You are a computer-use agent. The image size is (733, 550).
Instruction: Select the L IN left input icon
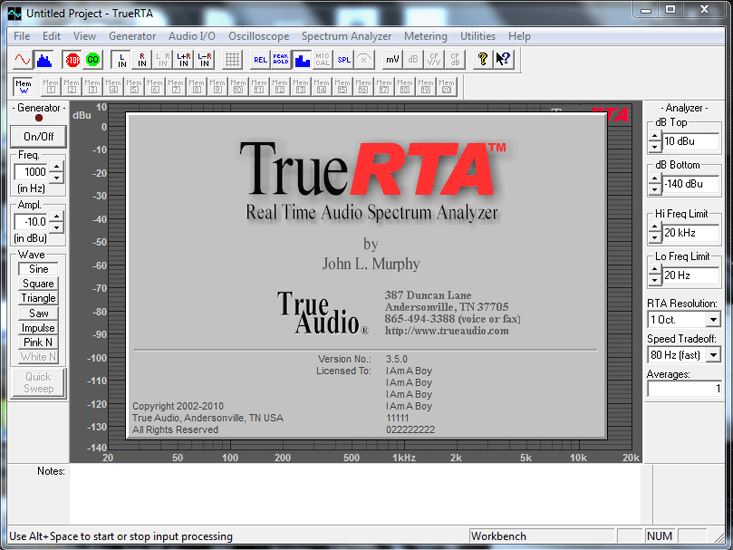click(122, 60)
